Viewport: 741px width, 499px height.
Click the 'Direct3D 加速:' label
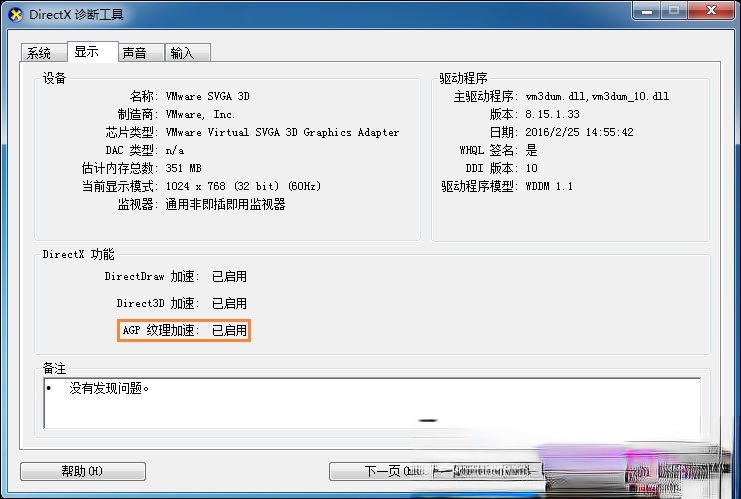pyautogui.click(x=158, y=303)
